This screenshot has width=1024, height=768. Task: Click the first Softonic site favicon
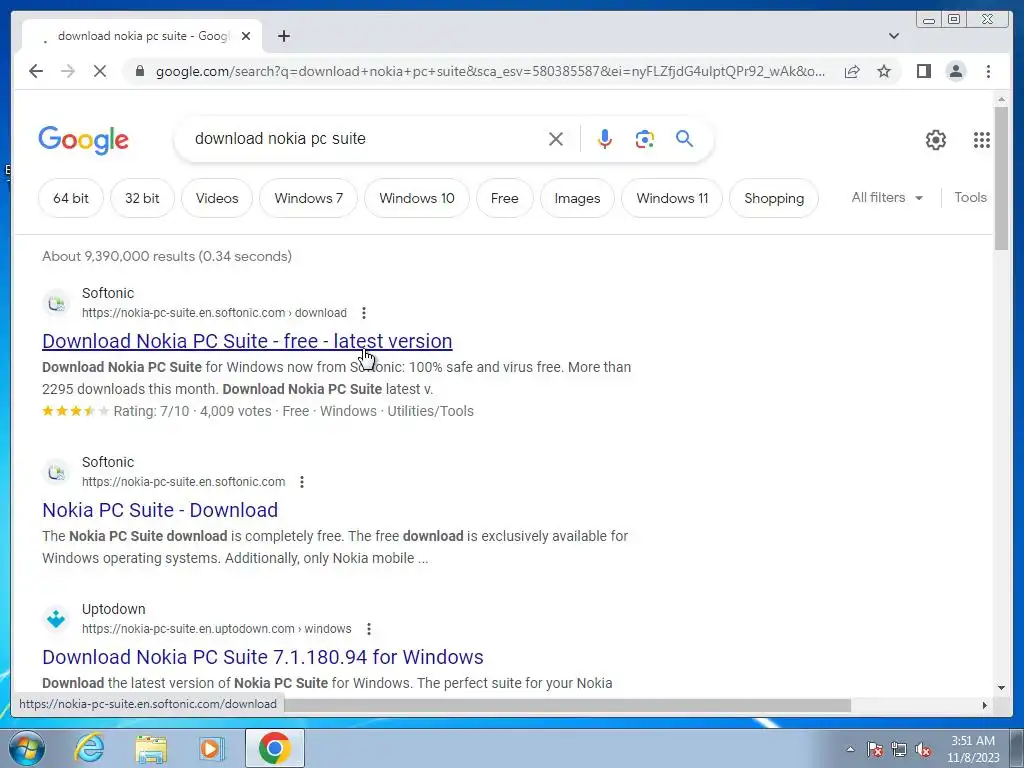tap(56, 303)
